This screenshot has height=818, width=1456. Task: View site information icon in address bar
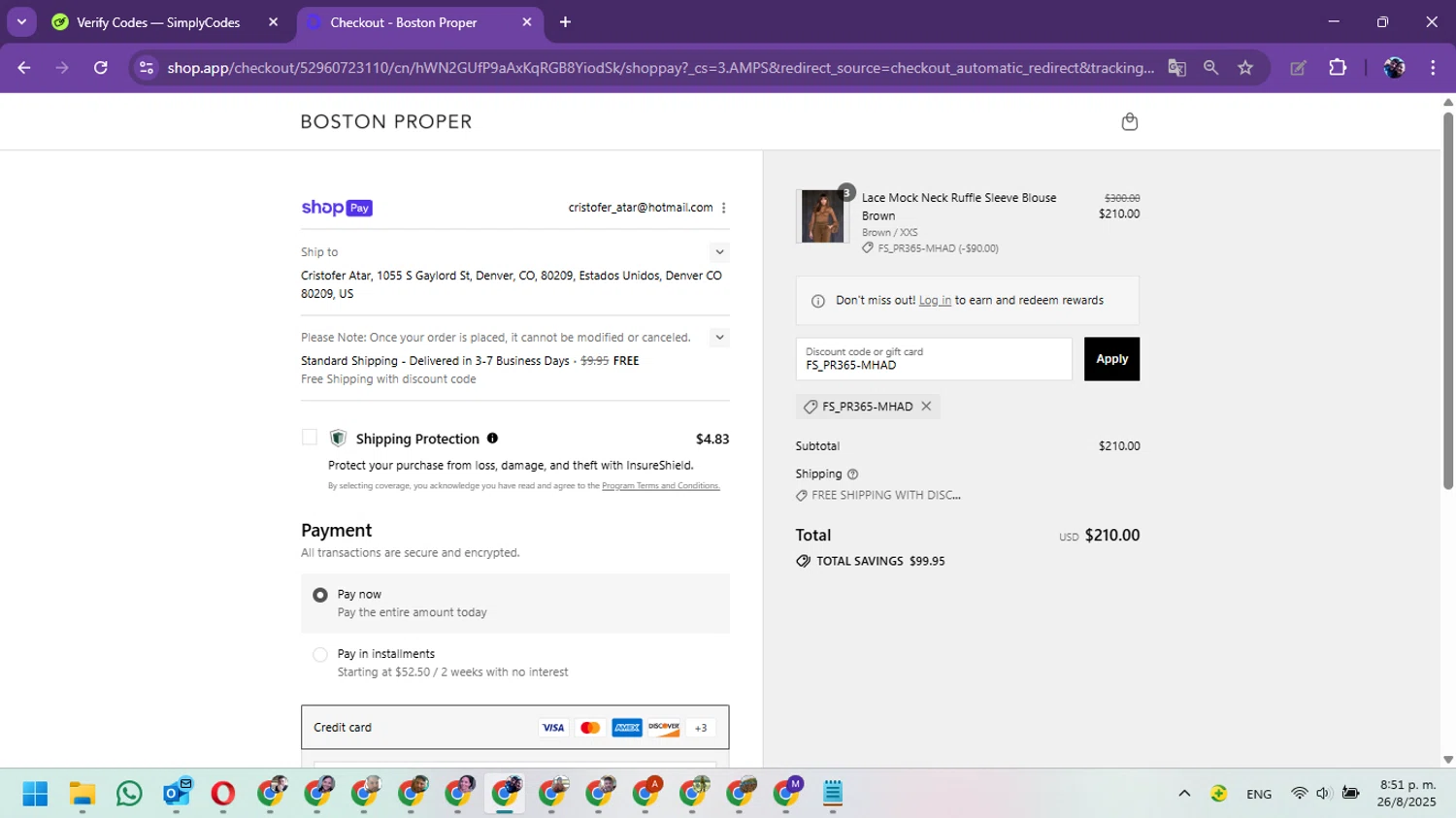(x=147, y=68)
